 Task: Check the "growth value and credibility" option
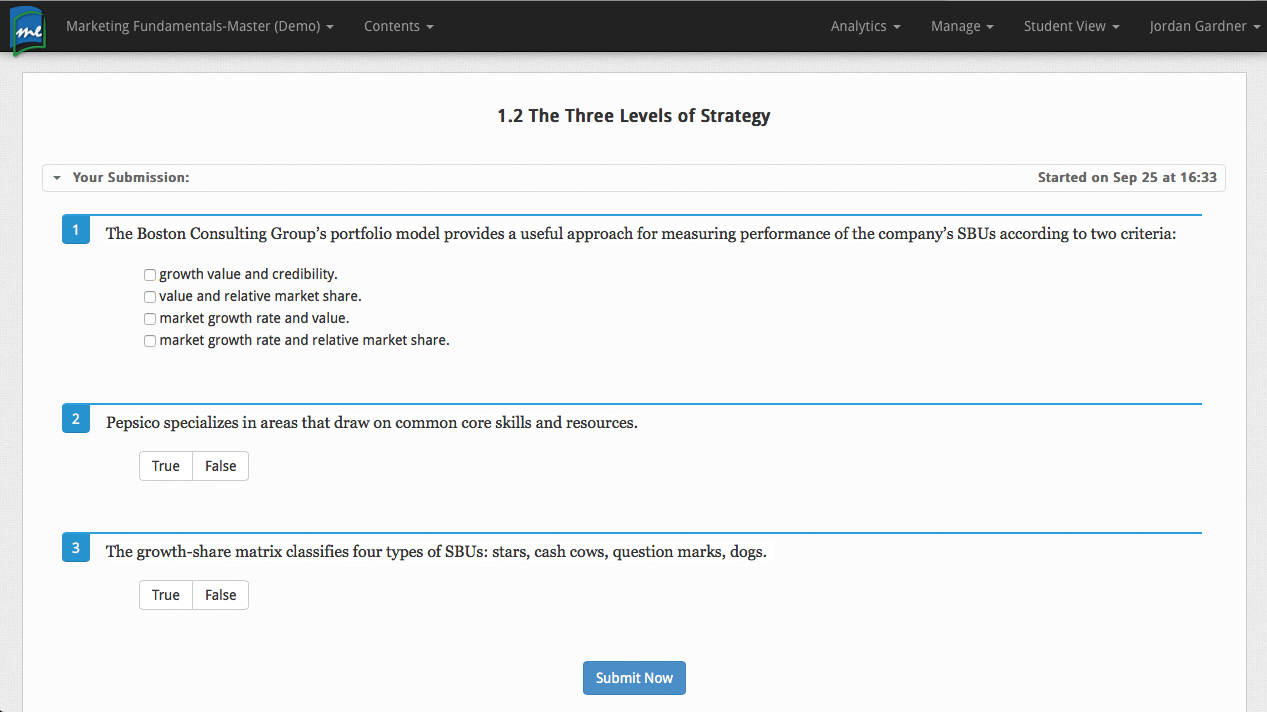[x=149, y=274]
